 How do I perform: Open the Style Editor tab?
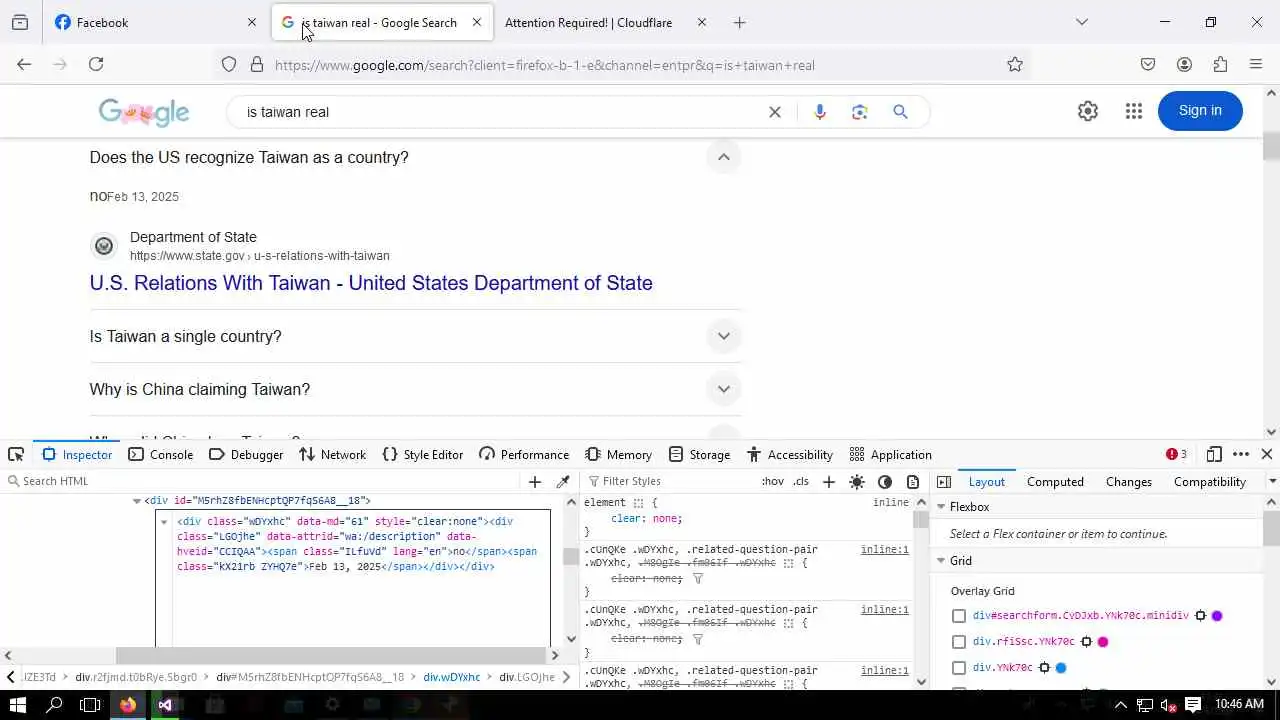pyautogui.click(x=423, y=455)
